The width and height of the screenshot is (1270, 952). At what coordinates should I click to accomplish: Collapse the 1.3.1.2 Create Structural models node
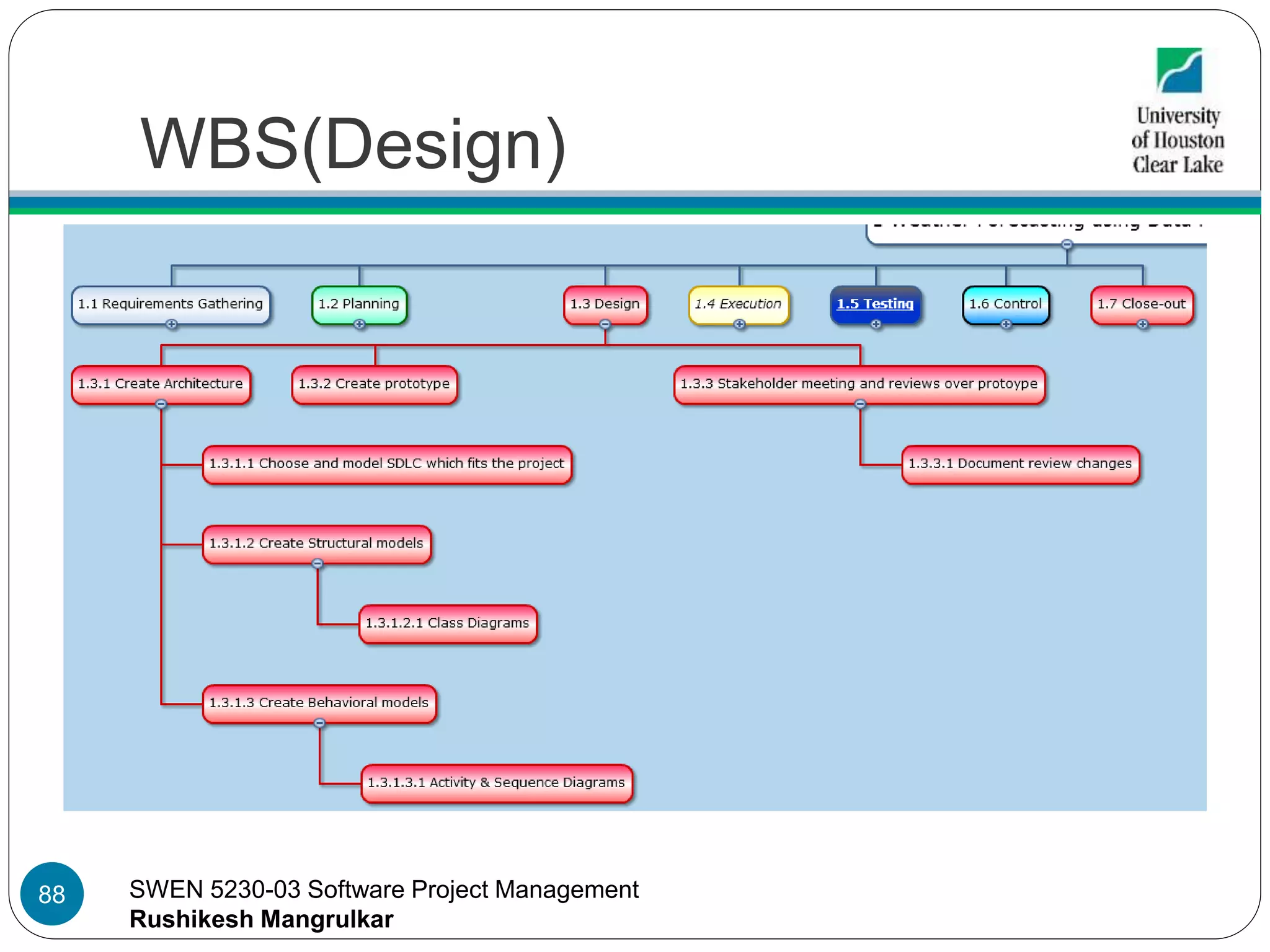[317, 563]
